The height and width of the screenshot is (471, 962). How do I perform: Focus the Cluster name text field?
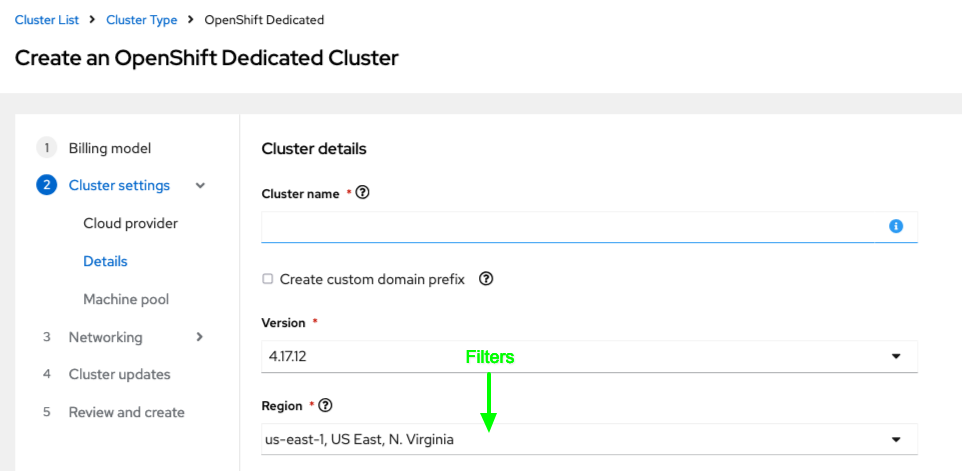click(570, 227)
